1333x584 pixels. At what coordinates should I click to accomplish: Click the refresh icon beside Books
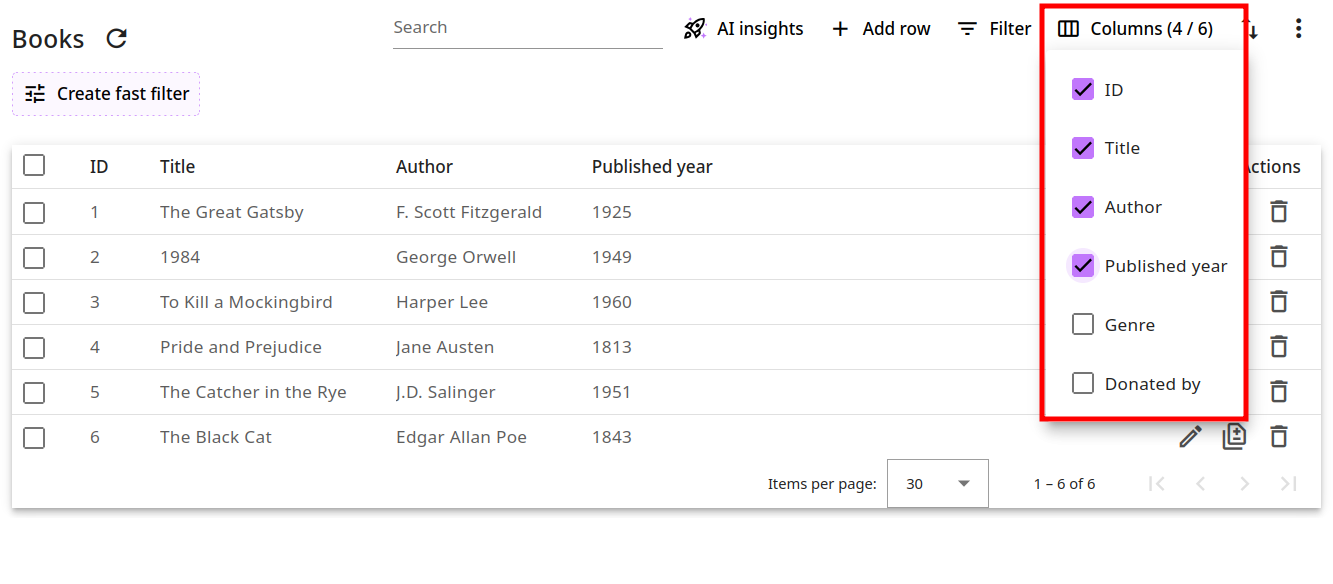[117, 39]
